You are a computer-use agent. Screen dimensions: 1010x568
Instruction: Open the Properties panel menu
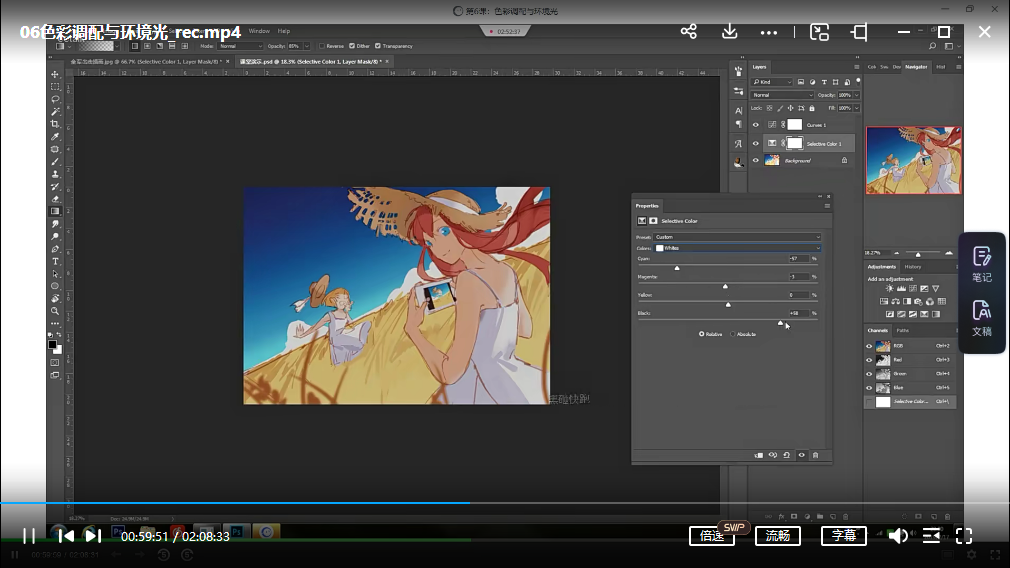tap(827, 206)
